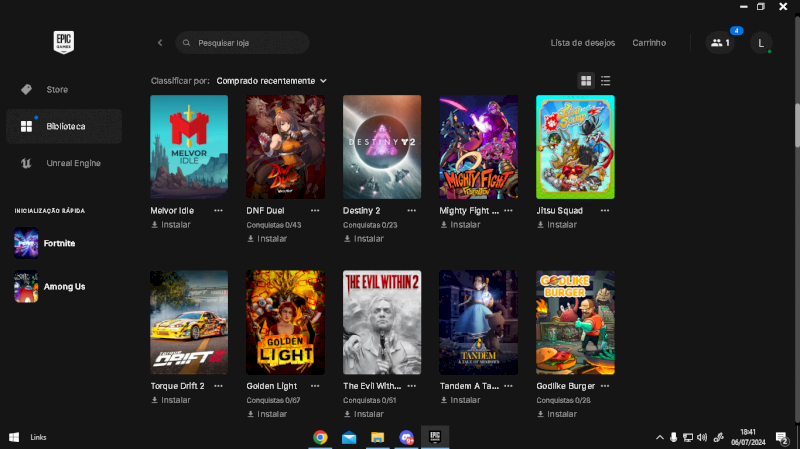This screenshot has height=449, width=800.
Task: Open Carrinho
Action: pyautogui.click(x=649, y=43)
